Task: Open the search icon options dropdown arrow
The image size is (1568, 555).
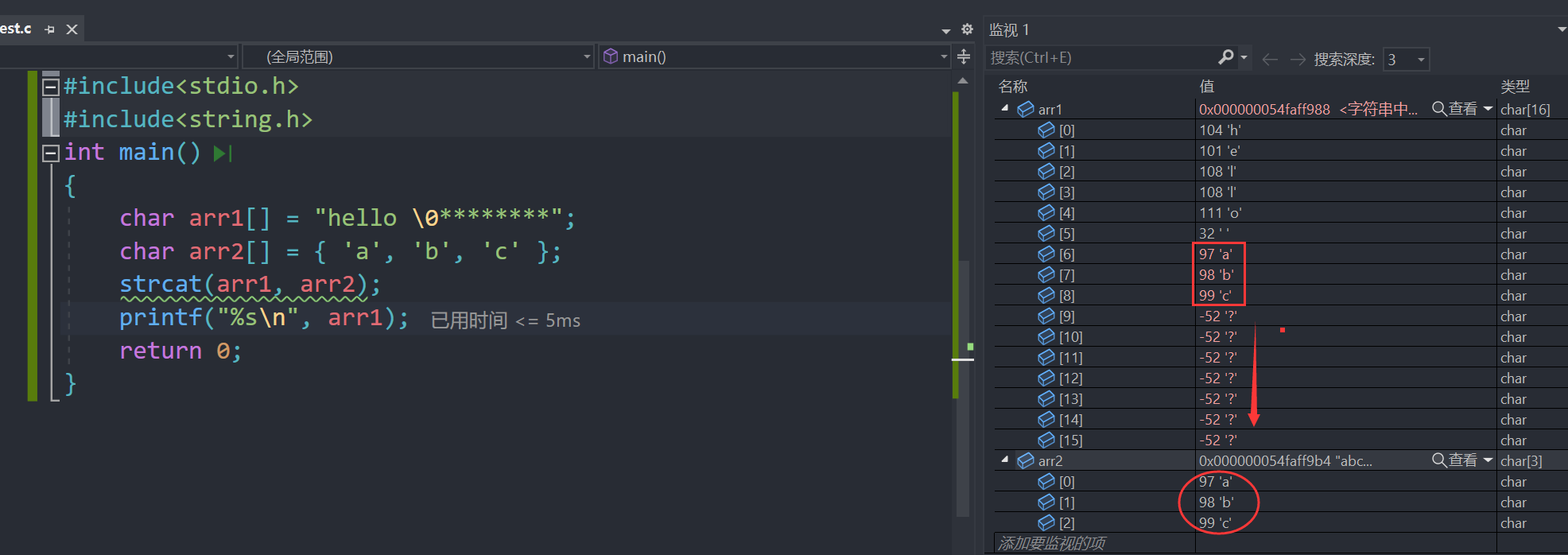Action: pos(1244,57)
